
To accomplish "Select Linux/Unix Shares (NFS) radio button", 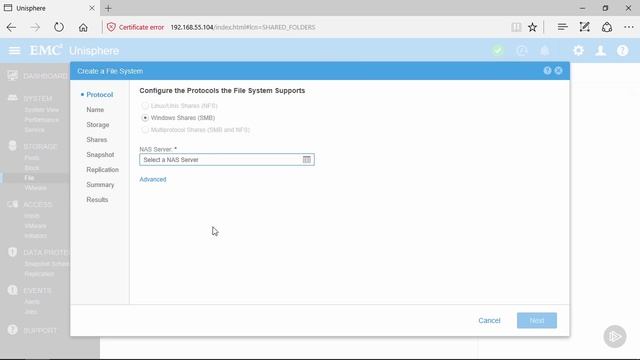I will 145,106.
